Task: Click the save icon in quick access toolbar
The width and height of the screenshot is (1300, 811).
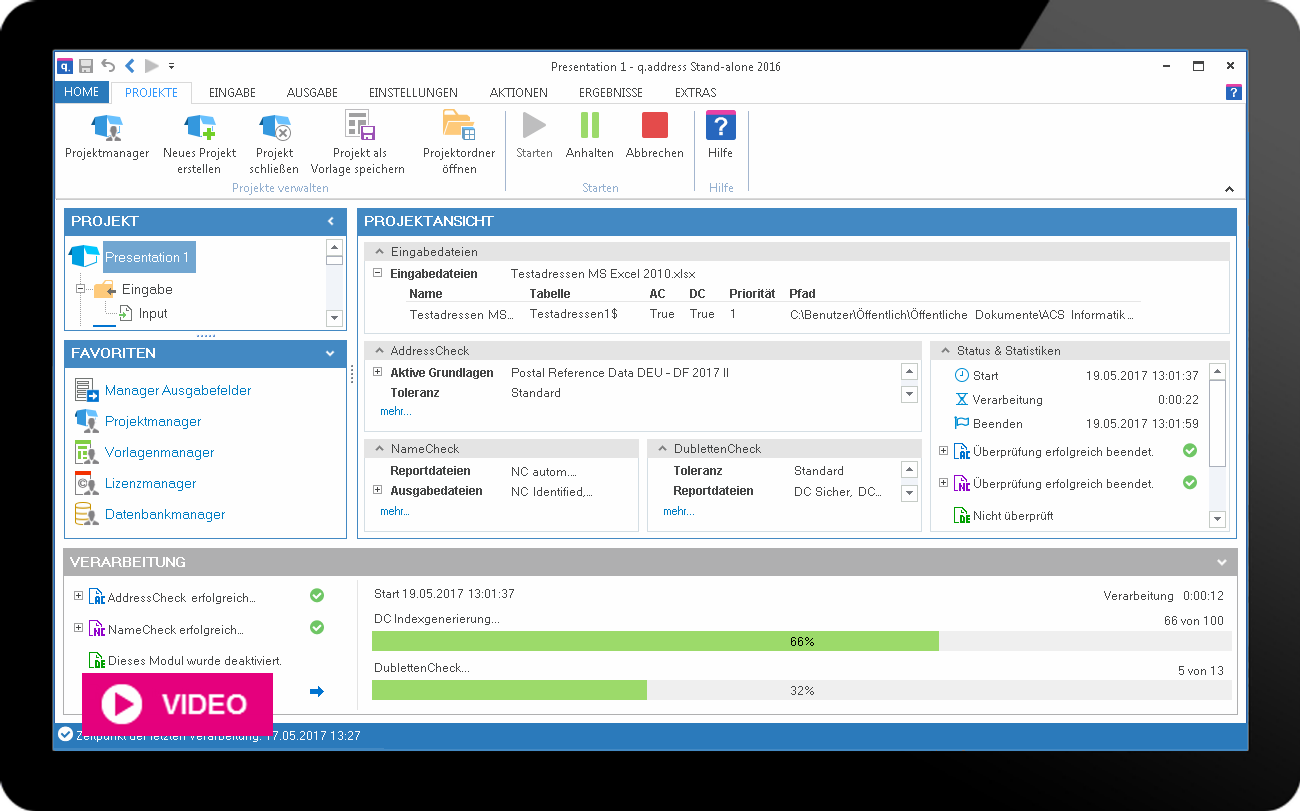Action: point(86,66)
